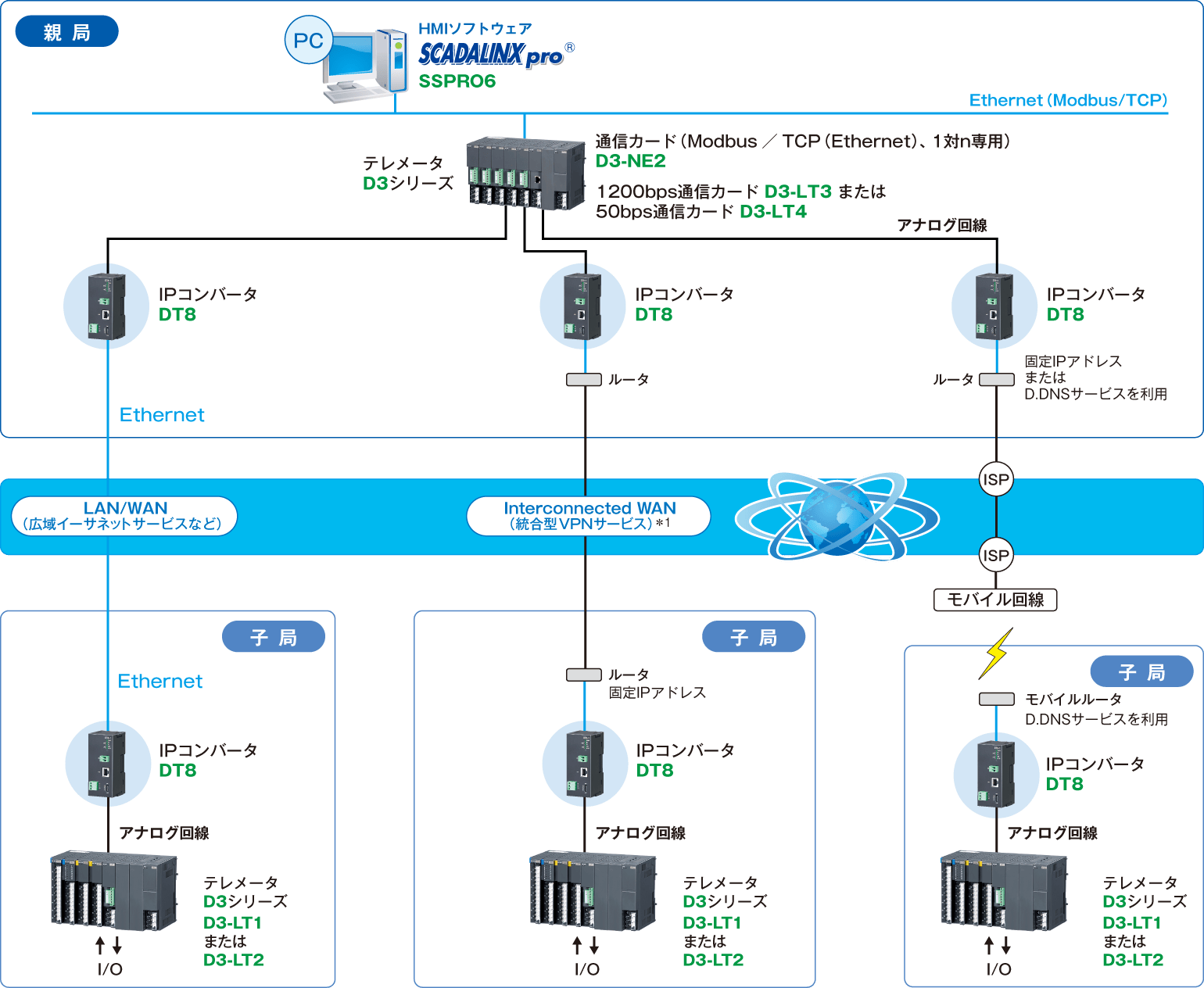Click D.DNSサービスを利用 under mobile router
Screen dimensions: 1204x988
click(1096, 719)
